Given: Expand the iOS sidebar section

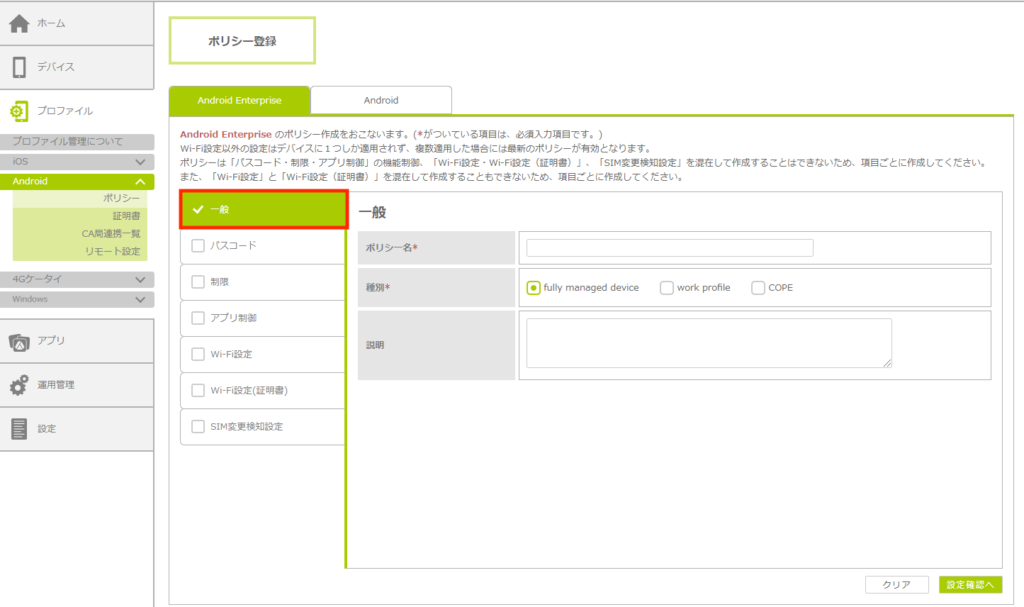Looking at the screenshot, I should pyautogui.click(x=139, y=161).
